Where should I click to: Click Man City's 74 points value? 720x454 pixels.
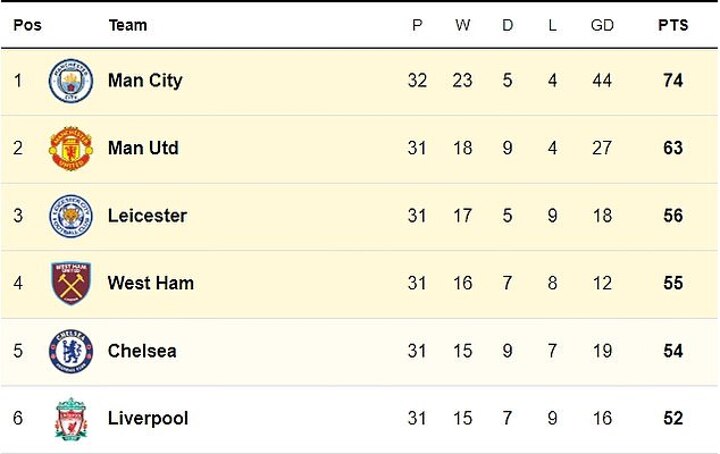pyautogui.click(x=672, y=80)
